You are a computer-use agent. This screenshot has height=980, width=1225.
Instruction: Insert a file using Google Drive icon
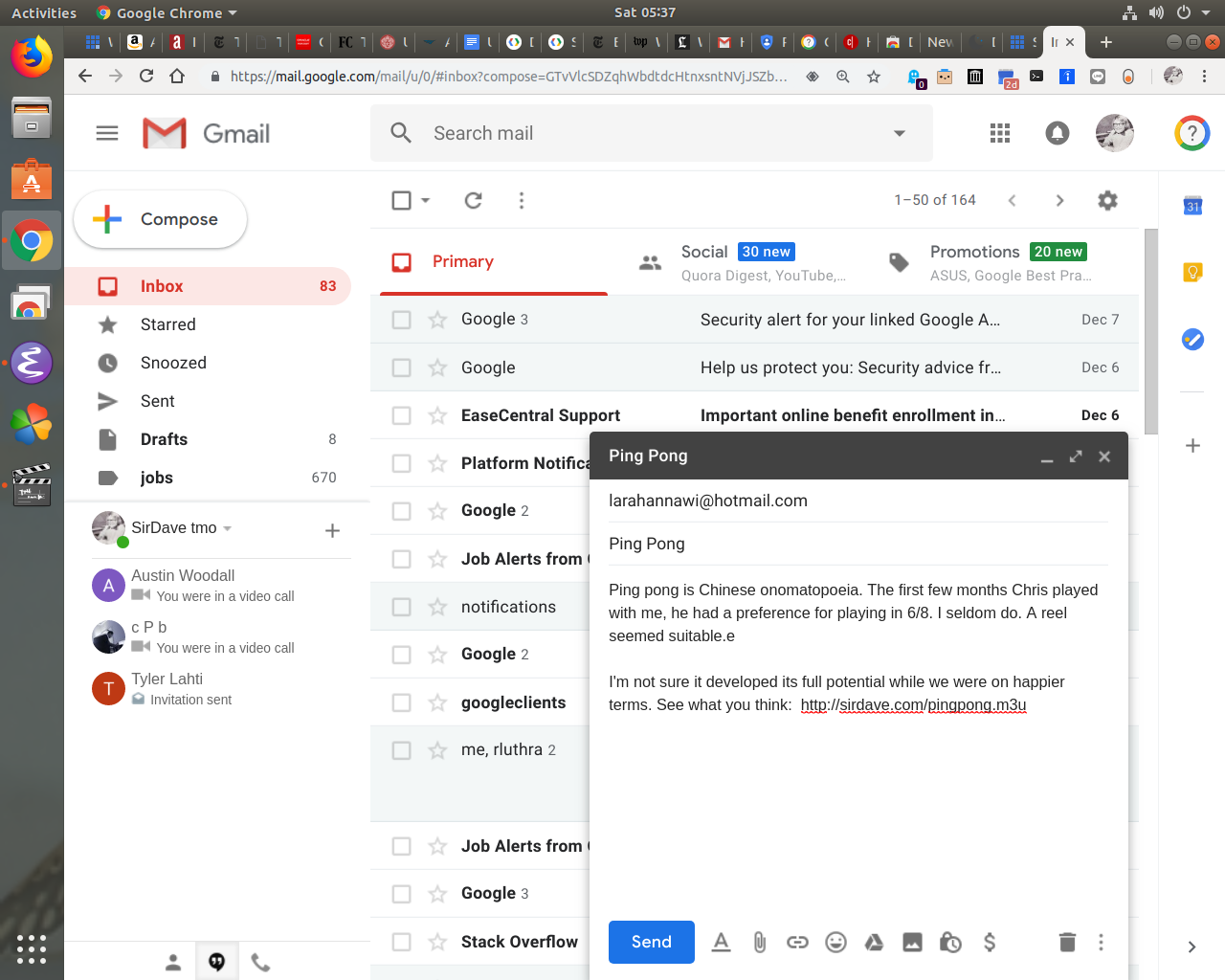point(874,943)
